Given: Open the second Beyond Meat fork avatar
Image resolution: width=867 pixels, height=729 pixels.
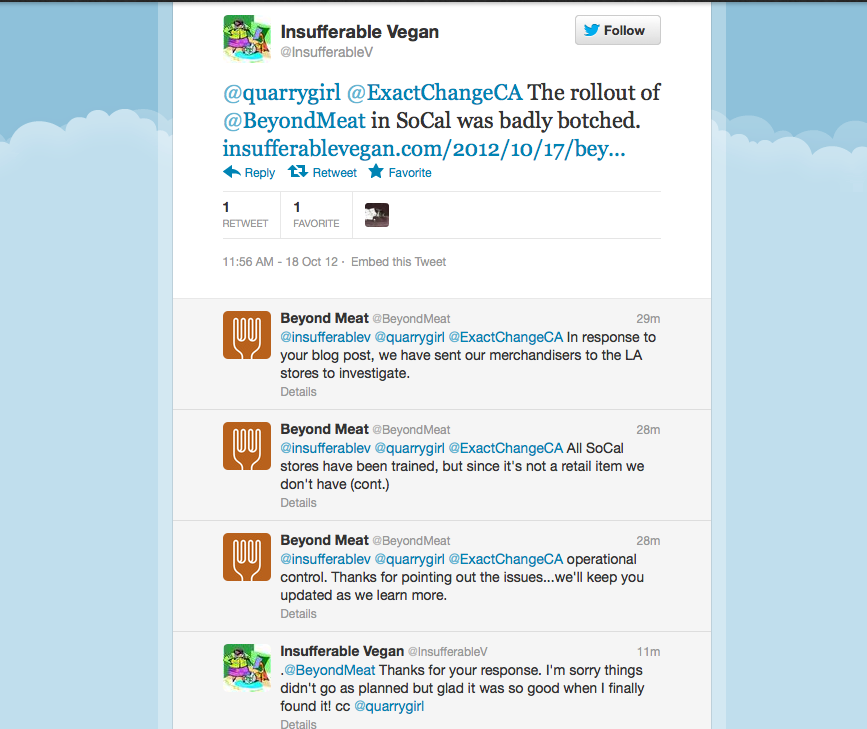Looking at the screenshot, I should 247,446.
